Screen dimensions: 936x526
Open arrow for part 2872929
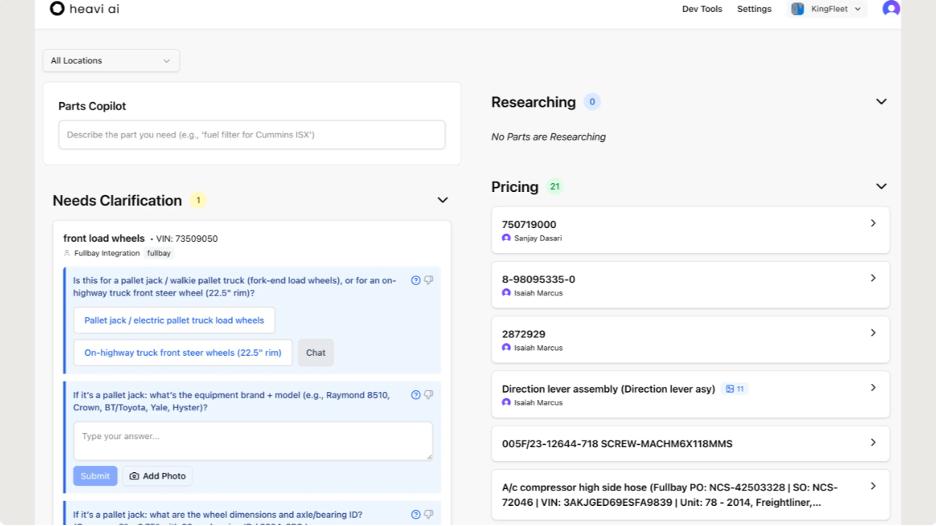click(x=873, y=333)
